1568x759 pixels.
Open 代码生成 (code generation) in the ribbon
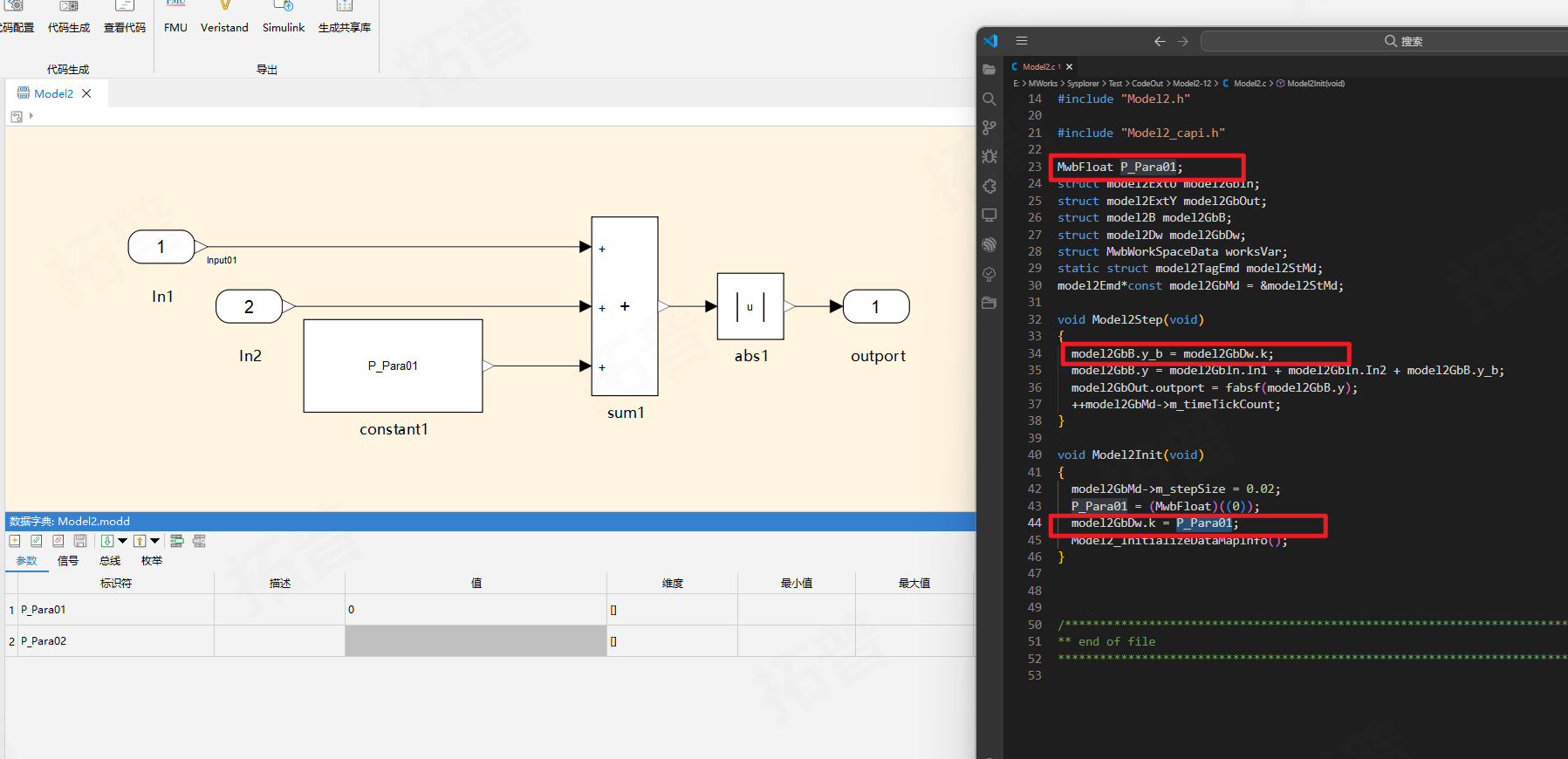point(69,17)
